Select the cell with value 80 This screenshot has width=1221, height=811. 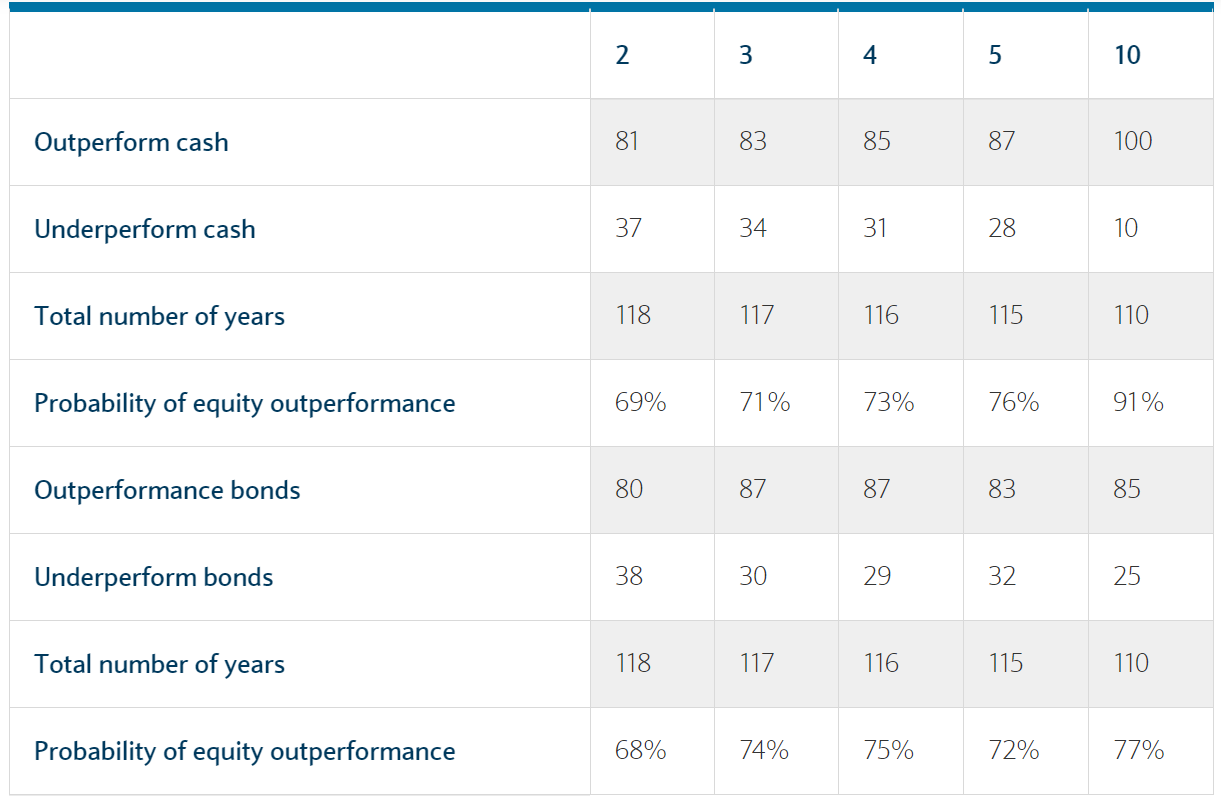(x=629, y=490)
